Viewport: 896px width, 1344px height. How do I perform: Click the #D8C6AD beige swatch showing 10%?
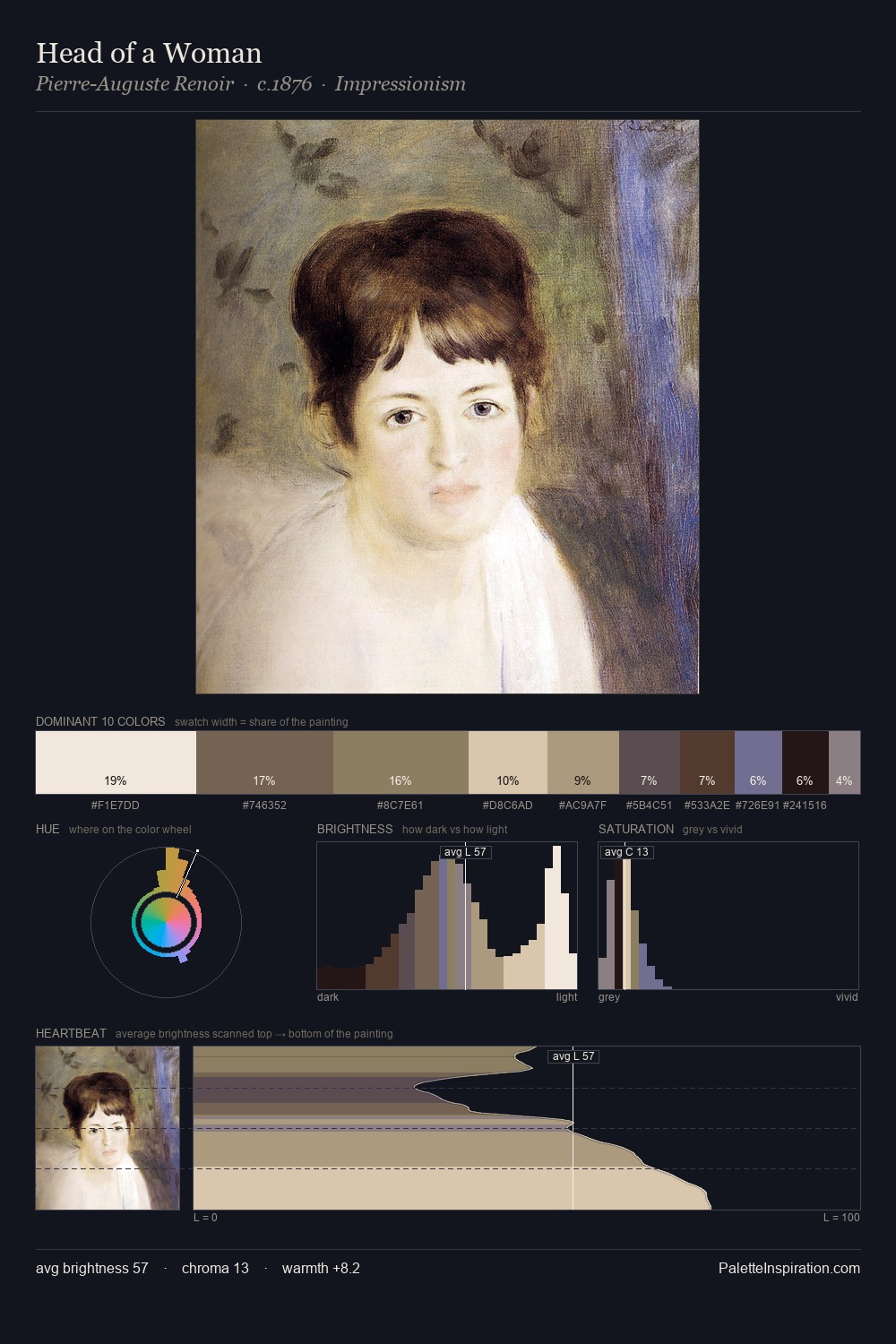(508, 762)
